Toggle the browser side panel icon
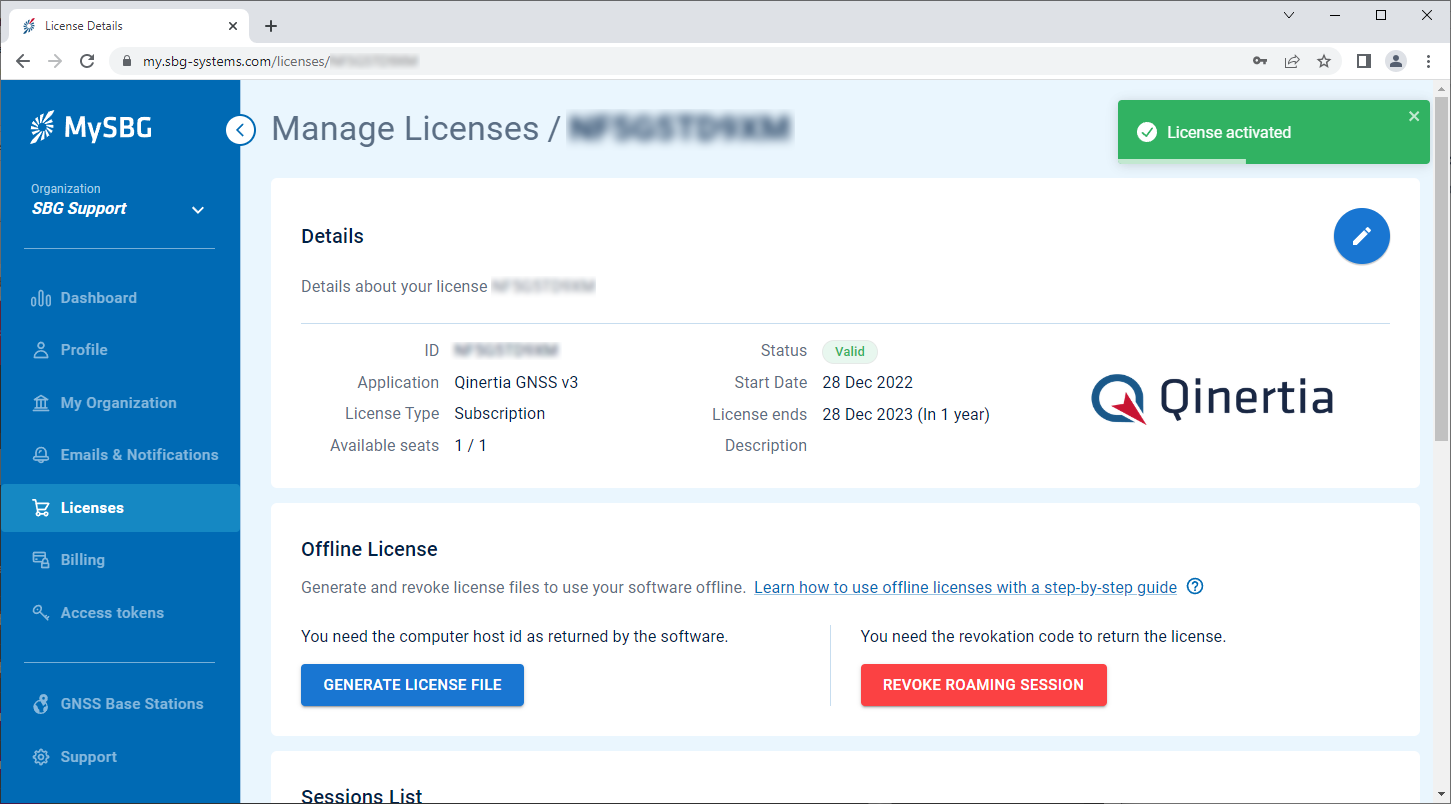1451x804 pixels. click(1363, 61)
